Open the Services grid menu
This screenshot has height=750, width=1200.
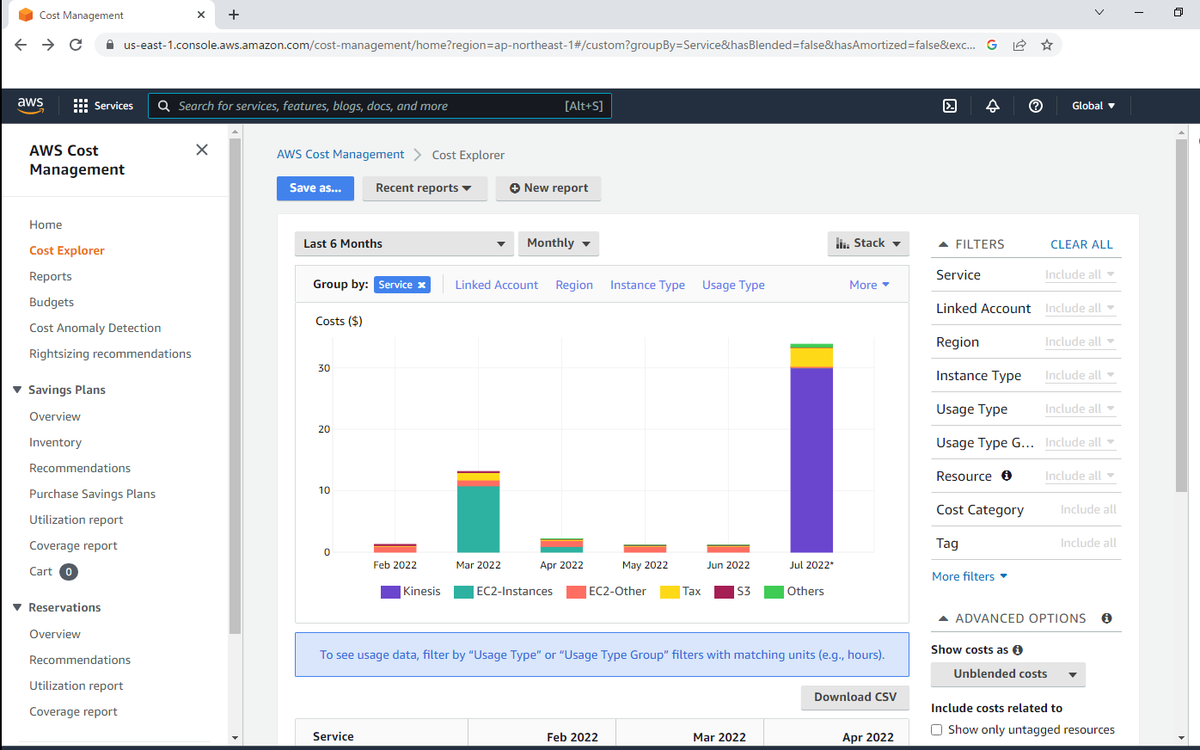point(103,106)
